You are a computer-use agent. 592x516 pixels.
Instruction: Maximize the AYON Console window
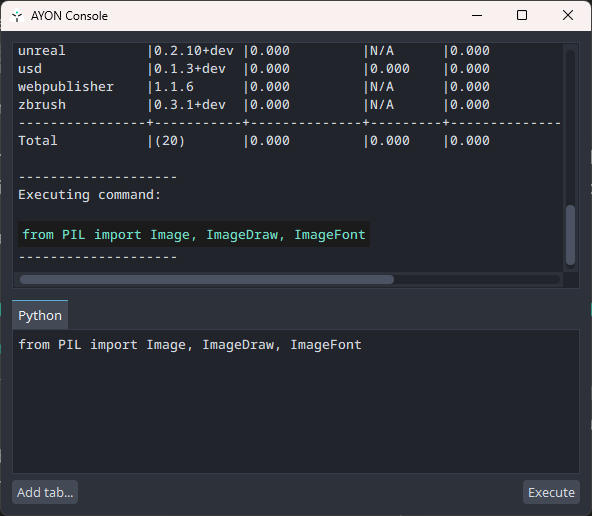(x=522, y=15)
